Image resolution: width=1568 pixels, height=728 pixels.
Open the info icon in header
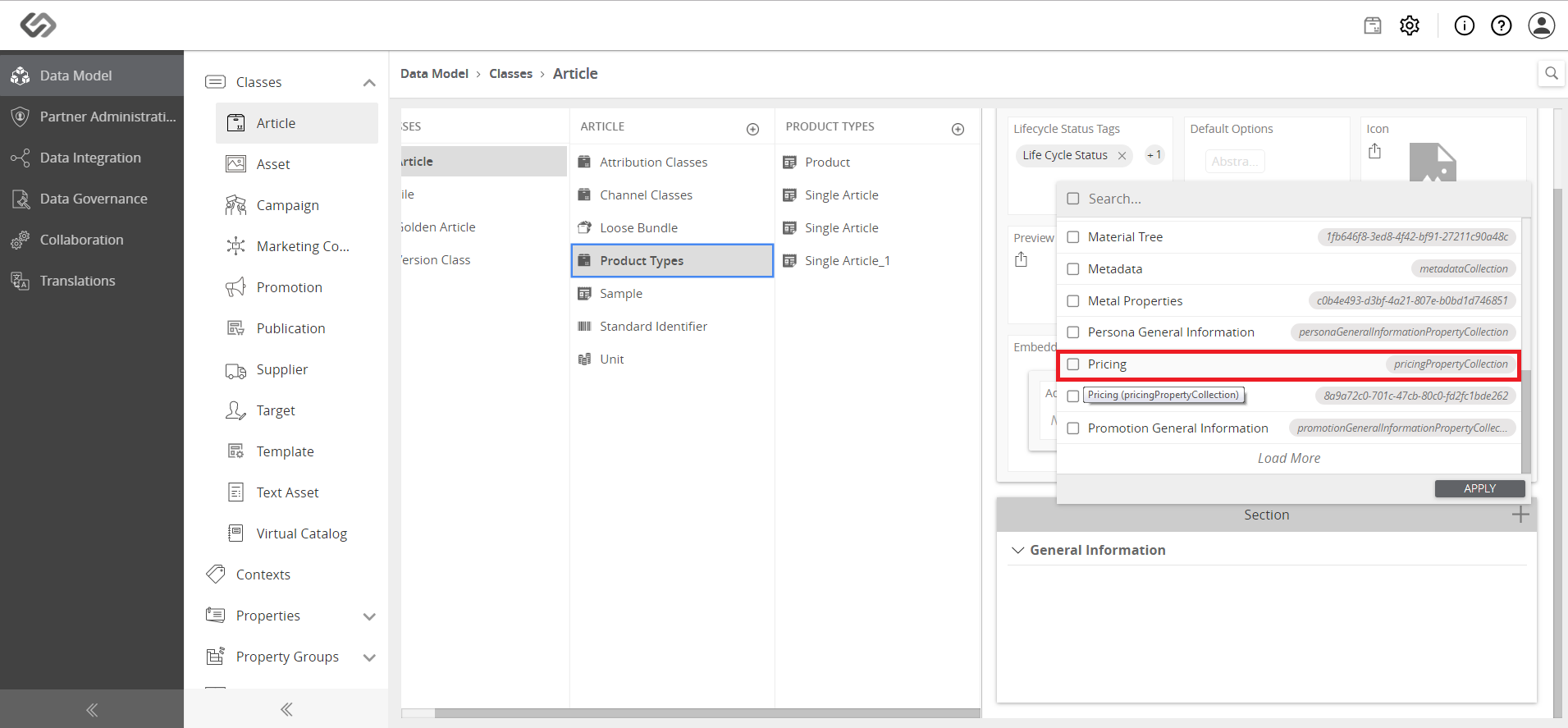click(1465, 25)
